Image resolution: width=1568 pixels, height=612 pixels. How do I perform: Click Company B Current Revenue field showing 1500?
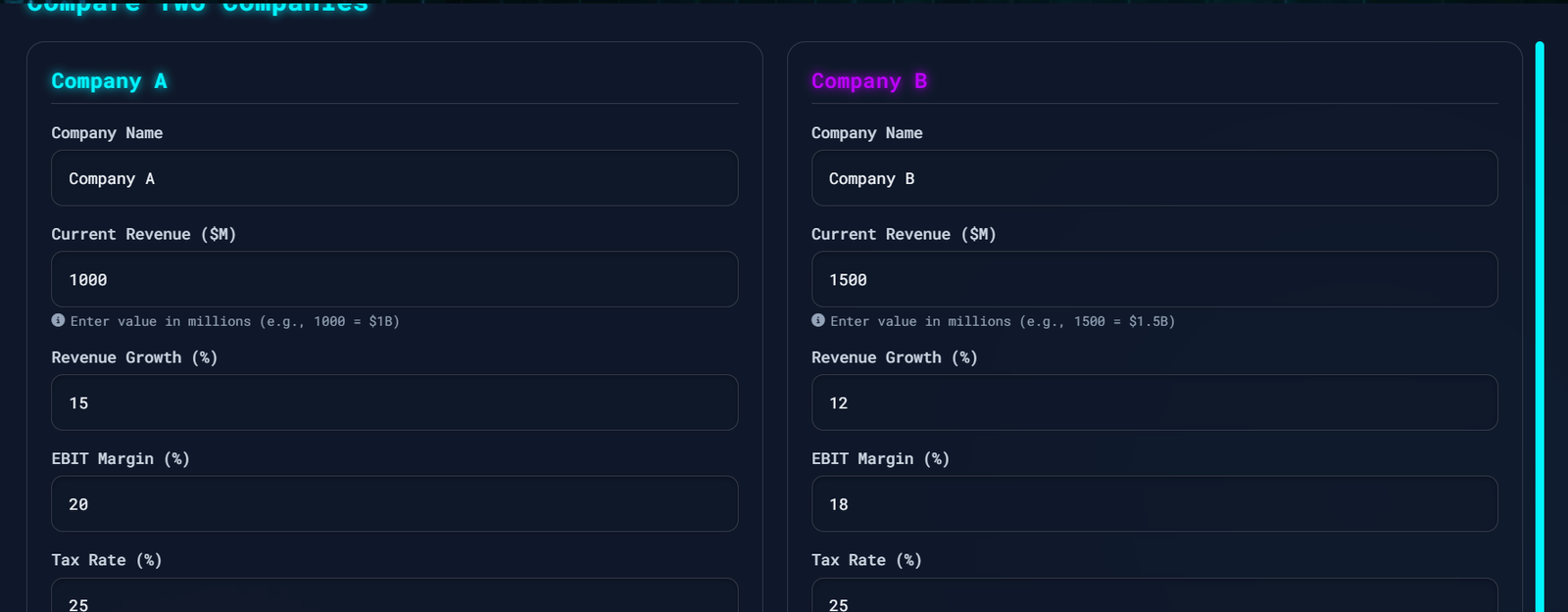point(1153,279)
